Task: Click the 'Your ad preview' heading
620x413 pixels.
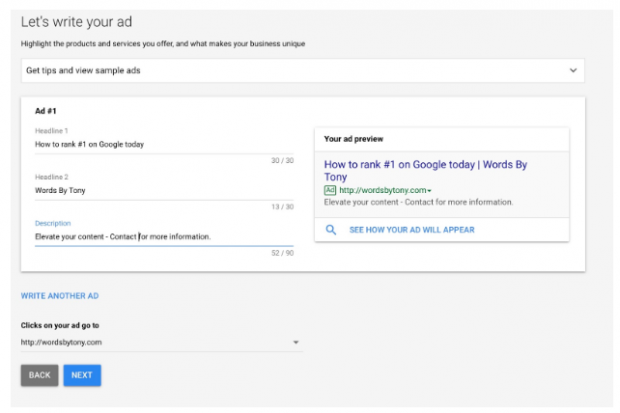Action: 354,139
